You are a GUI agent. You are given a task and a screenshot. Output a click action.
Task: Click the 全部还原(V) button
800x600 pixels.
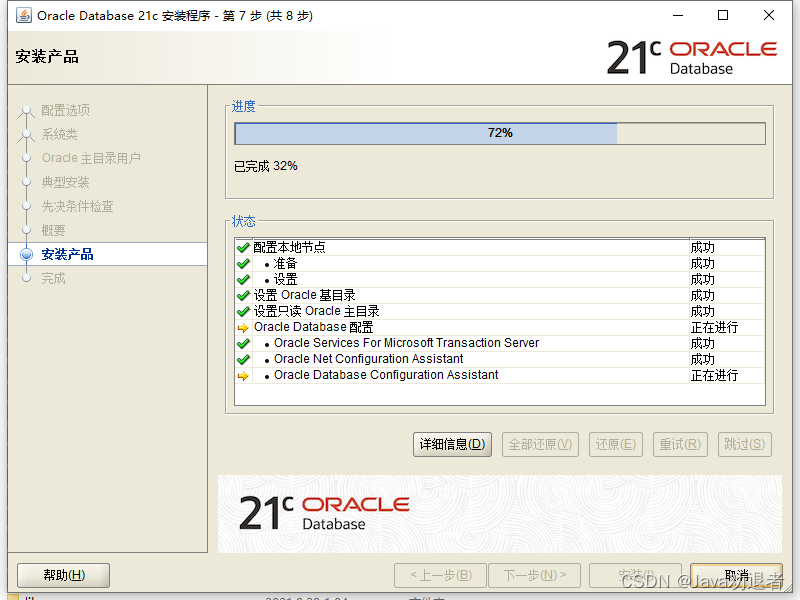(x=540, y=444)
